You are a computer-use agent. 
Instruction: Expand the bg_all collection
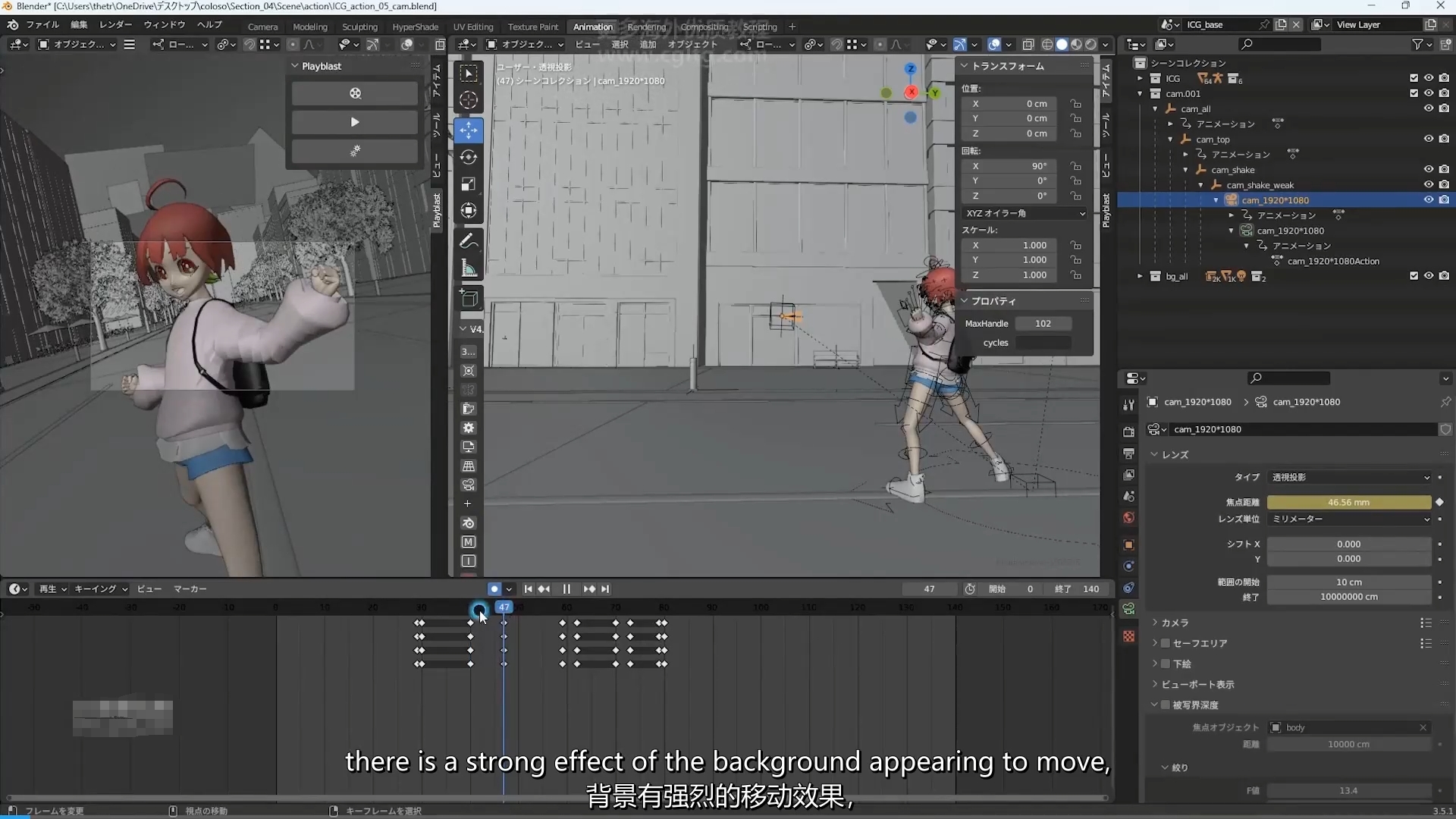point(1140,277)
